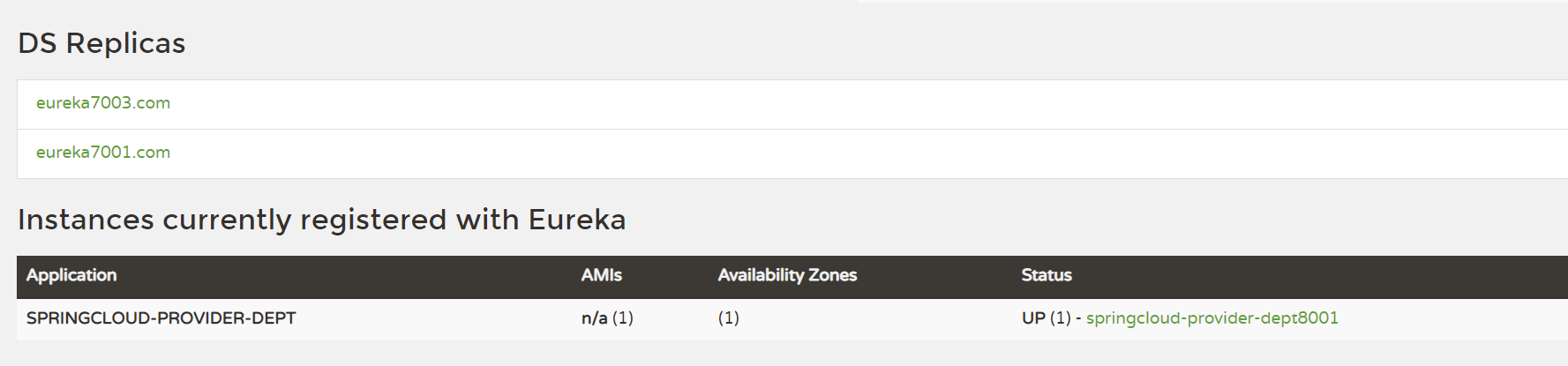
Task: Click the white panel strip at top right
Action: [1209, 1]
